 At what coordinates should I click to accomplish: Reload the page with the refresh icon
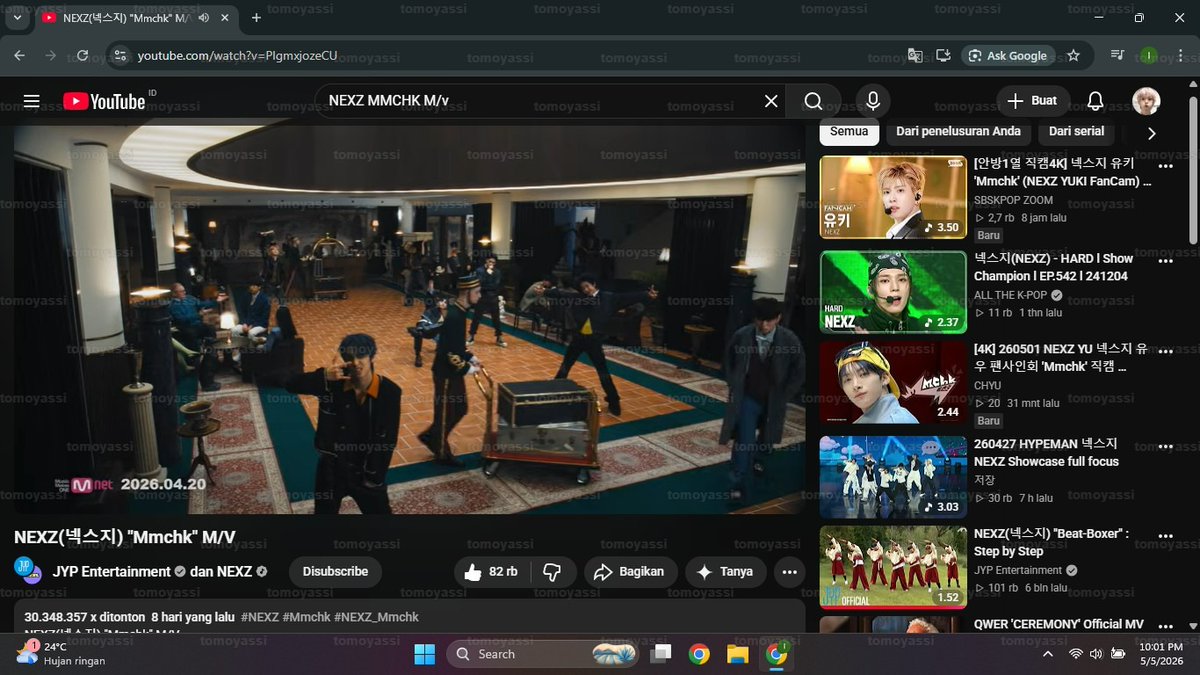(x=81, y=56)
